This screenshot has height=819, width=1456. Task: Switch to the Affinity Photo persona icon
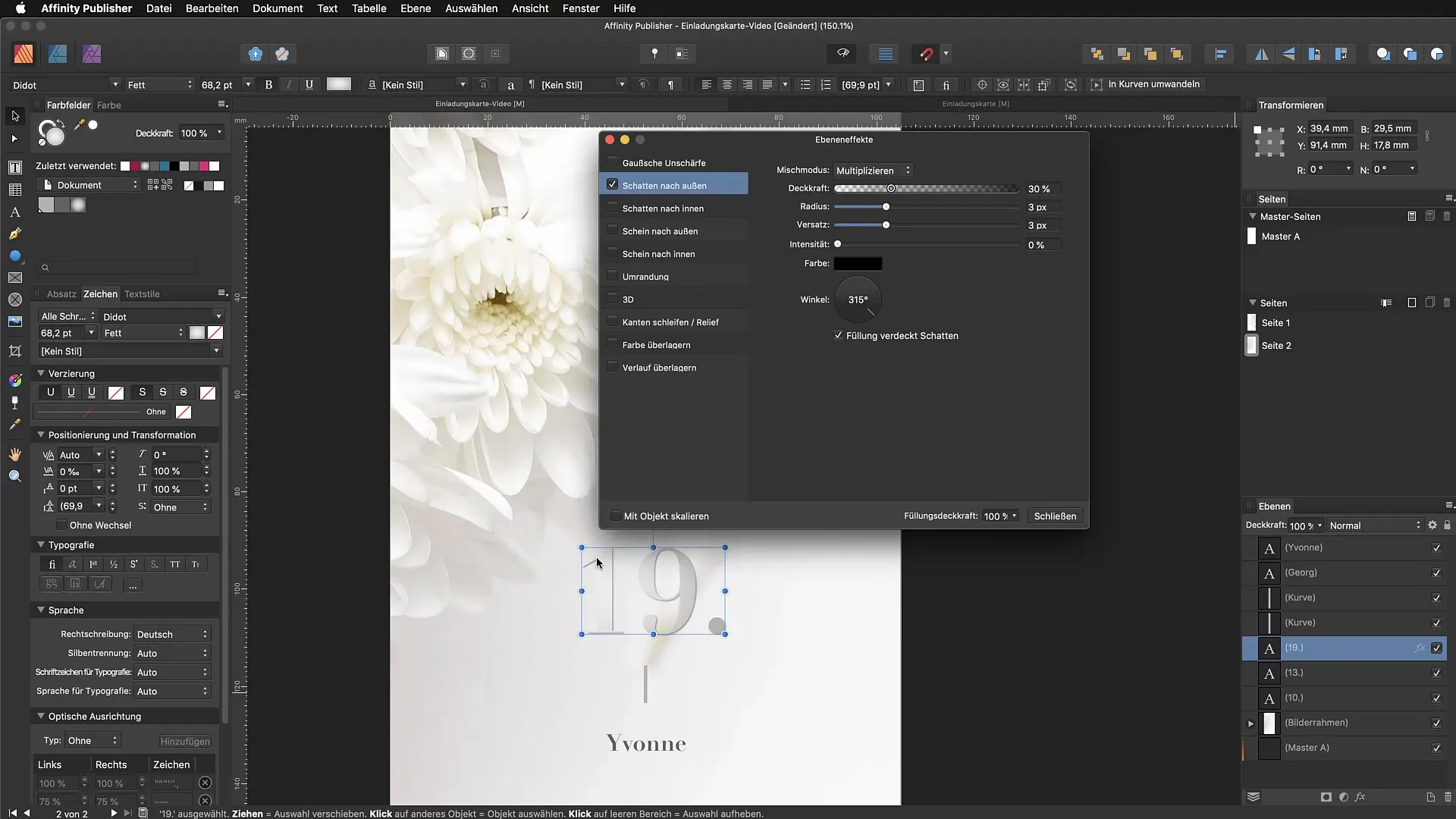point(92,54)
